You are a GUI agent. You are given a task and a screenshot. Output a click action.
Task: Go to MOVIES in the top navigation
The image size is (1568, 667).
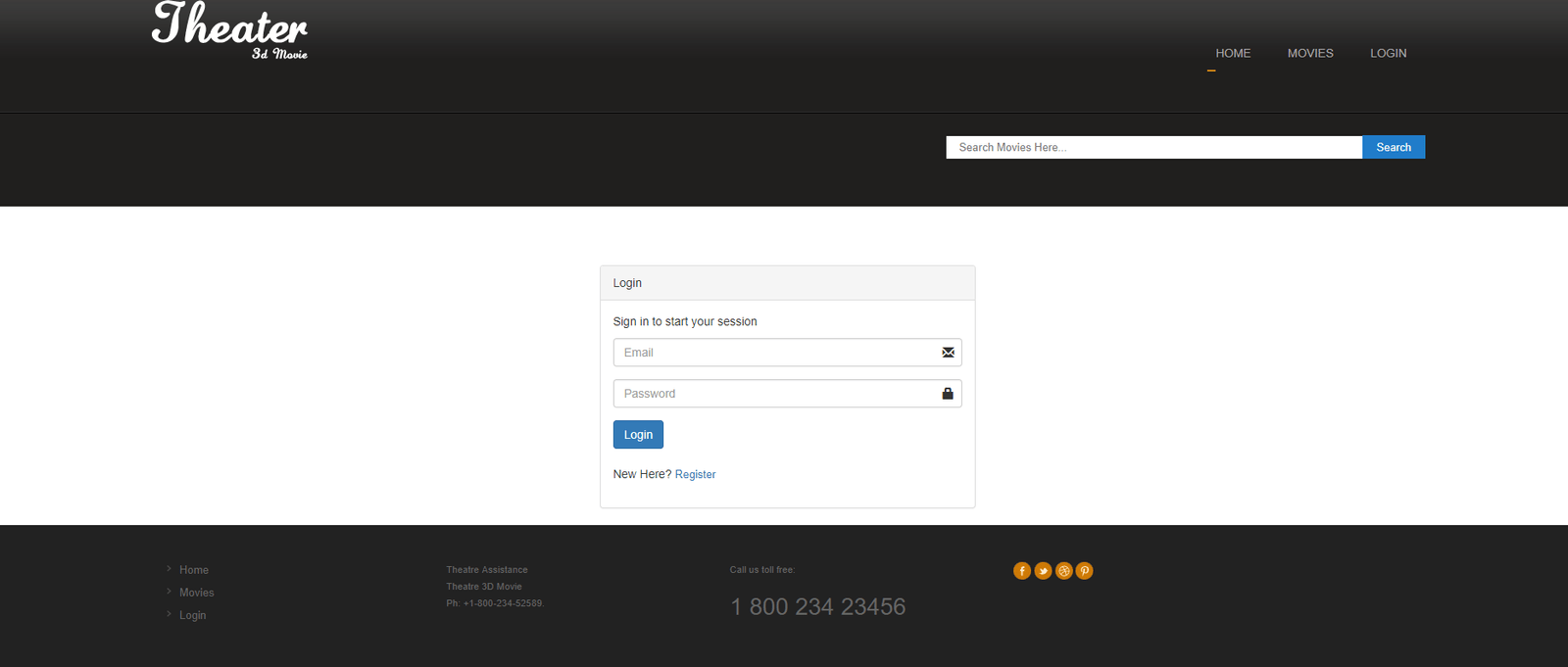[x=1310, y=53]
